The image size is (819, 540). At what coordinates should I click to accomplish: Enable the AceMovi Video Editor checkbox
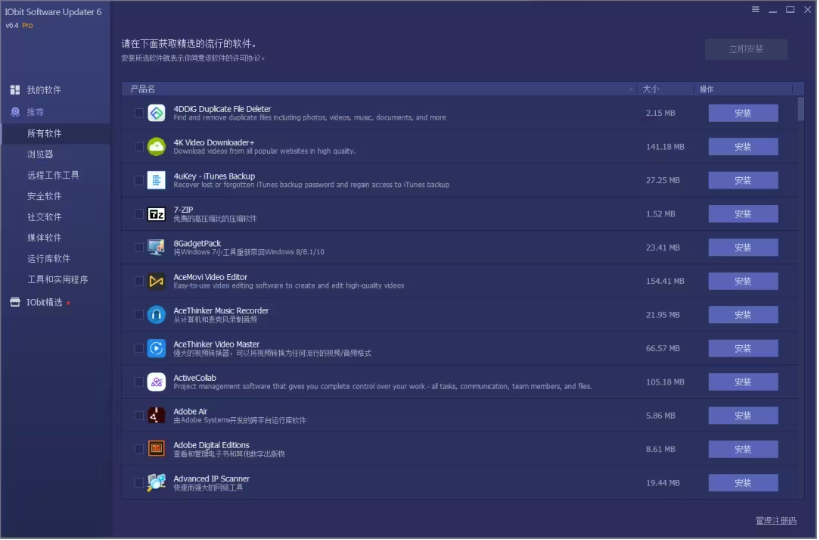(139, 281)
